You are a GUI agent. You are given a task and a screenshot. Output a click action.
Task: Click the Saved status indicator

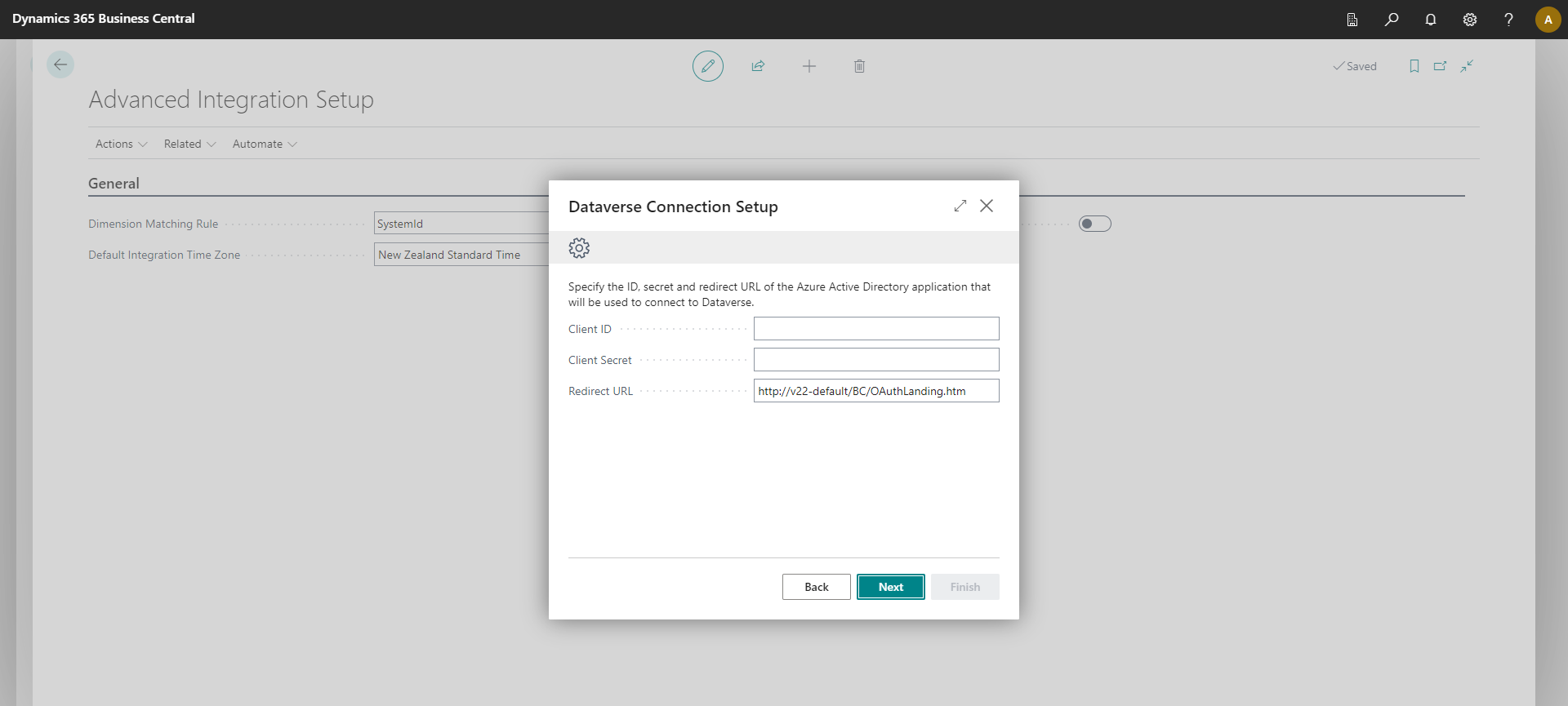click(x=1355, y=66)
